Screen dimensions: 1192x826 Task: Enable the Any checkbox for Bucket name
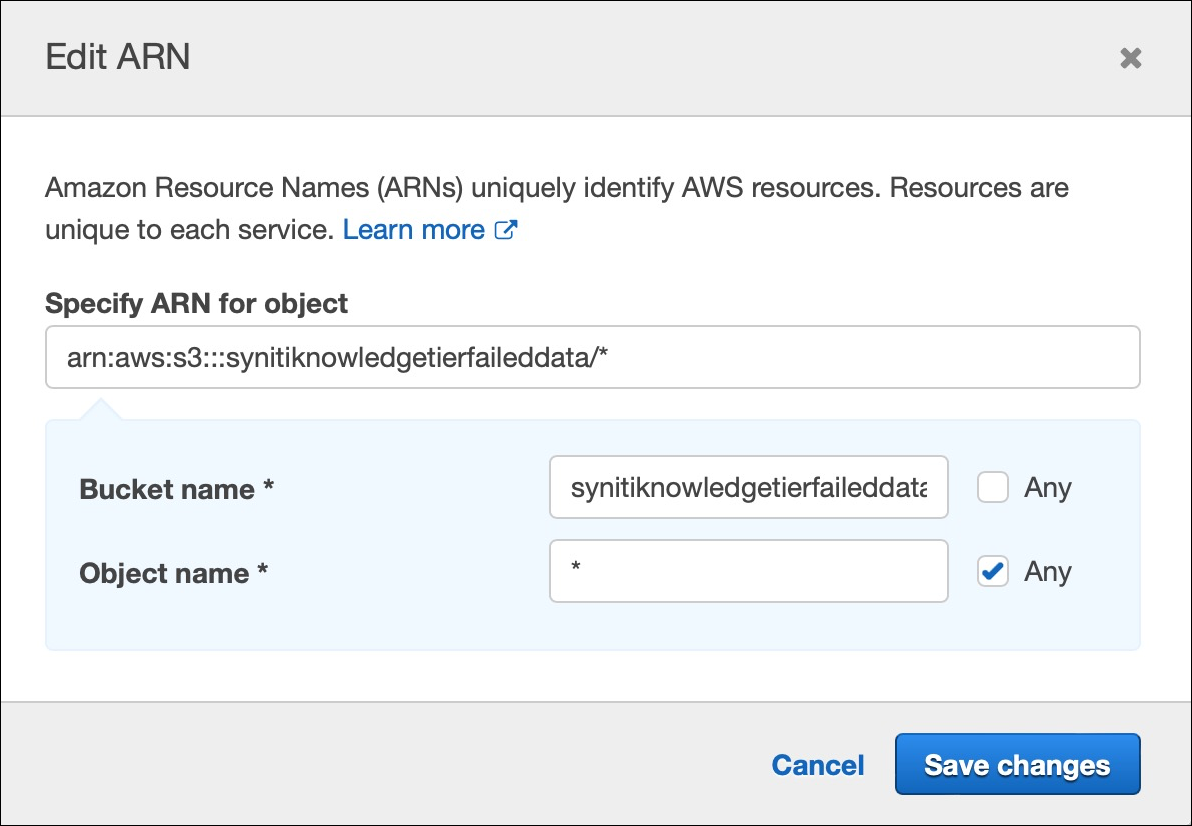point(993,487)
